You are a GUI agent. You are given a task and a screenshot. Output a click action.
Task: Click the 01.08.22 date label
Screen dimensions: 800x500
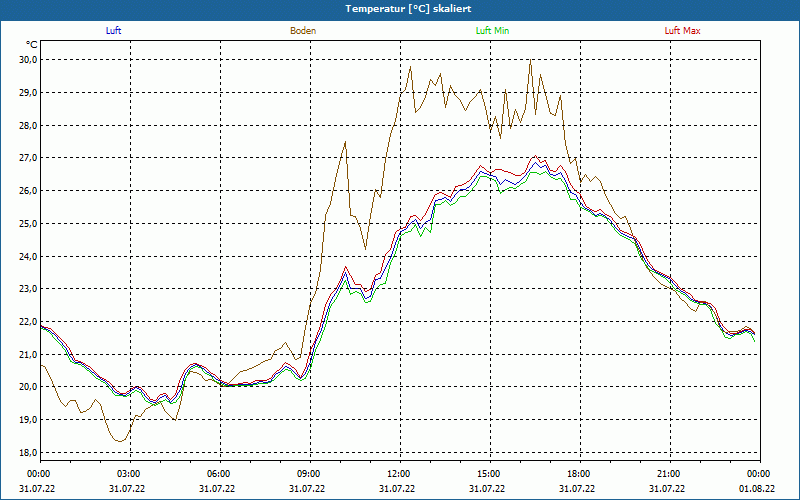[x=757, y=488]
